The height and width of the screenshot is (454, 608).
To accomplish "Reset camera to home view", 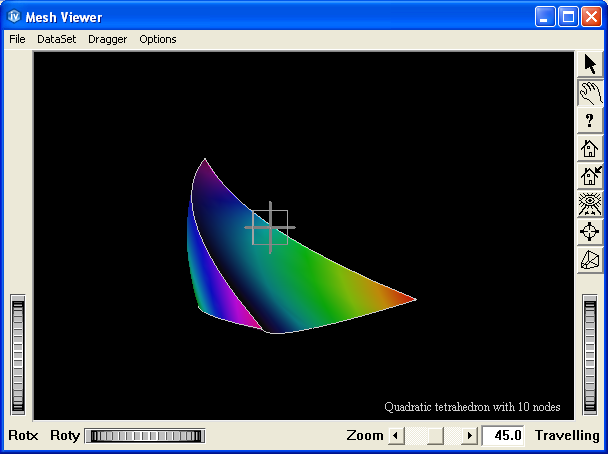I will point(590,149).
